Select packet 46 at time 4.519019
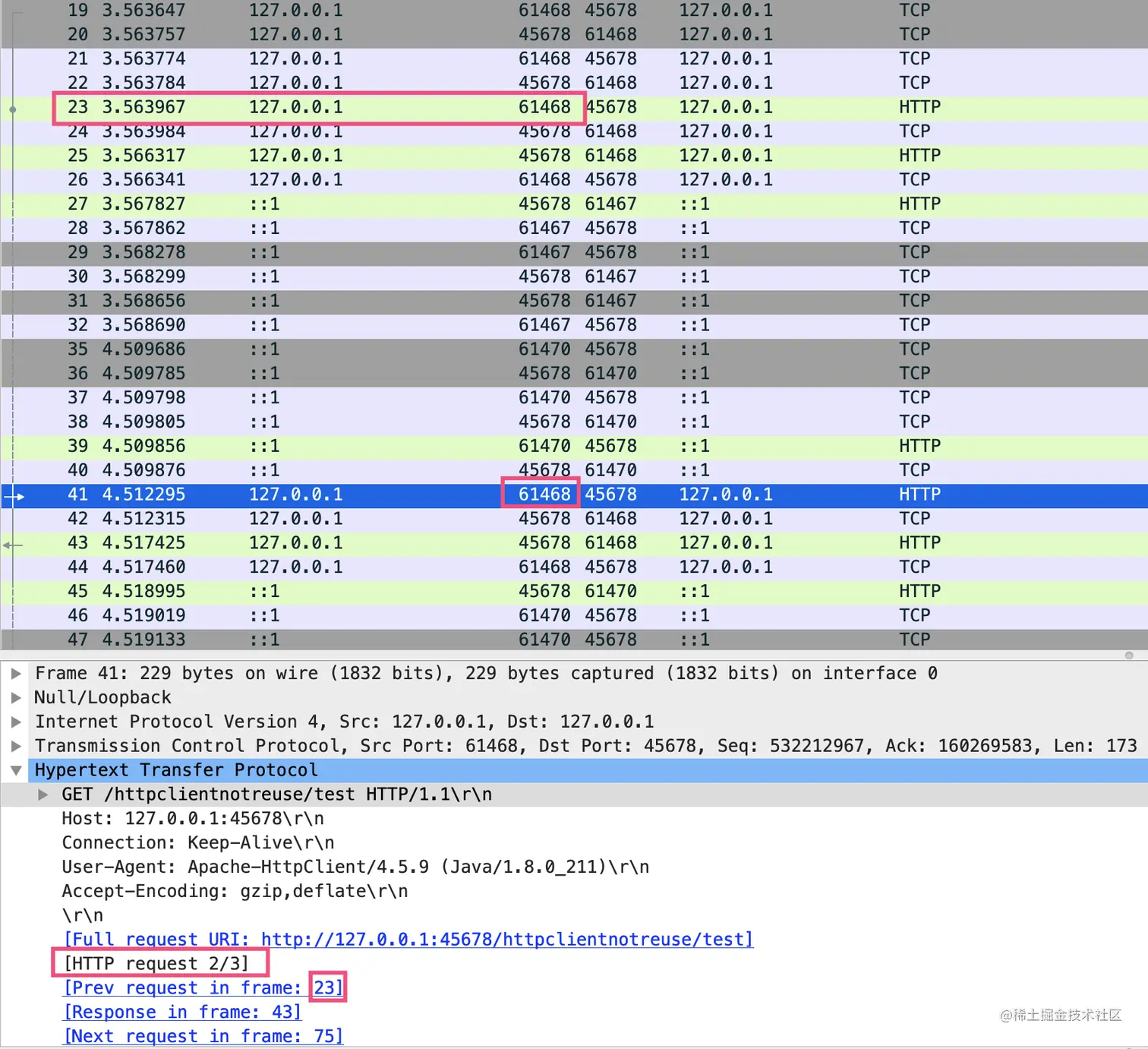The width and height of the screenshot is (1148, 1049). click(x=574, y=616)
